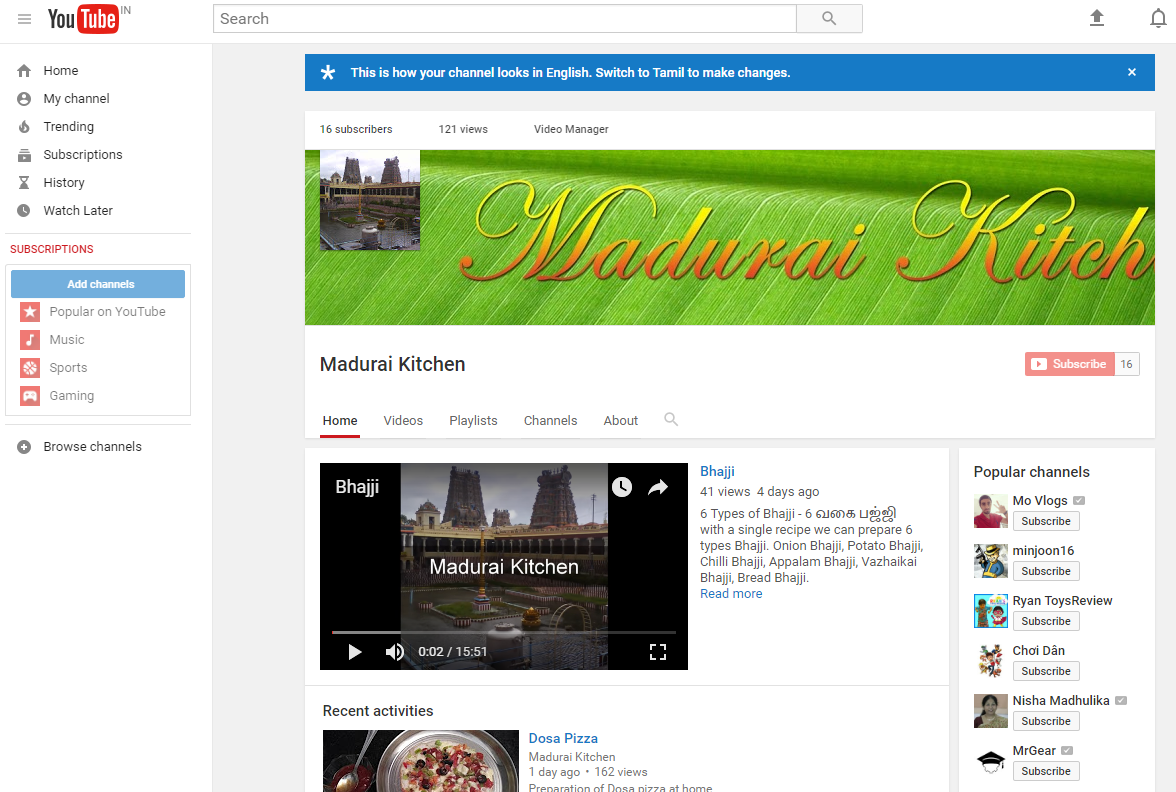
Task: Click the Music note icon under Subscriptions
Action: point(28,339)
